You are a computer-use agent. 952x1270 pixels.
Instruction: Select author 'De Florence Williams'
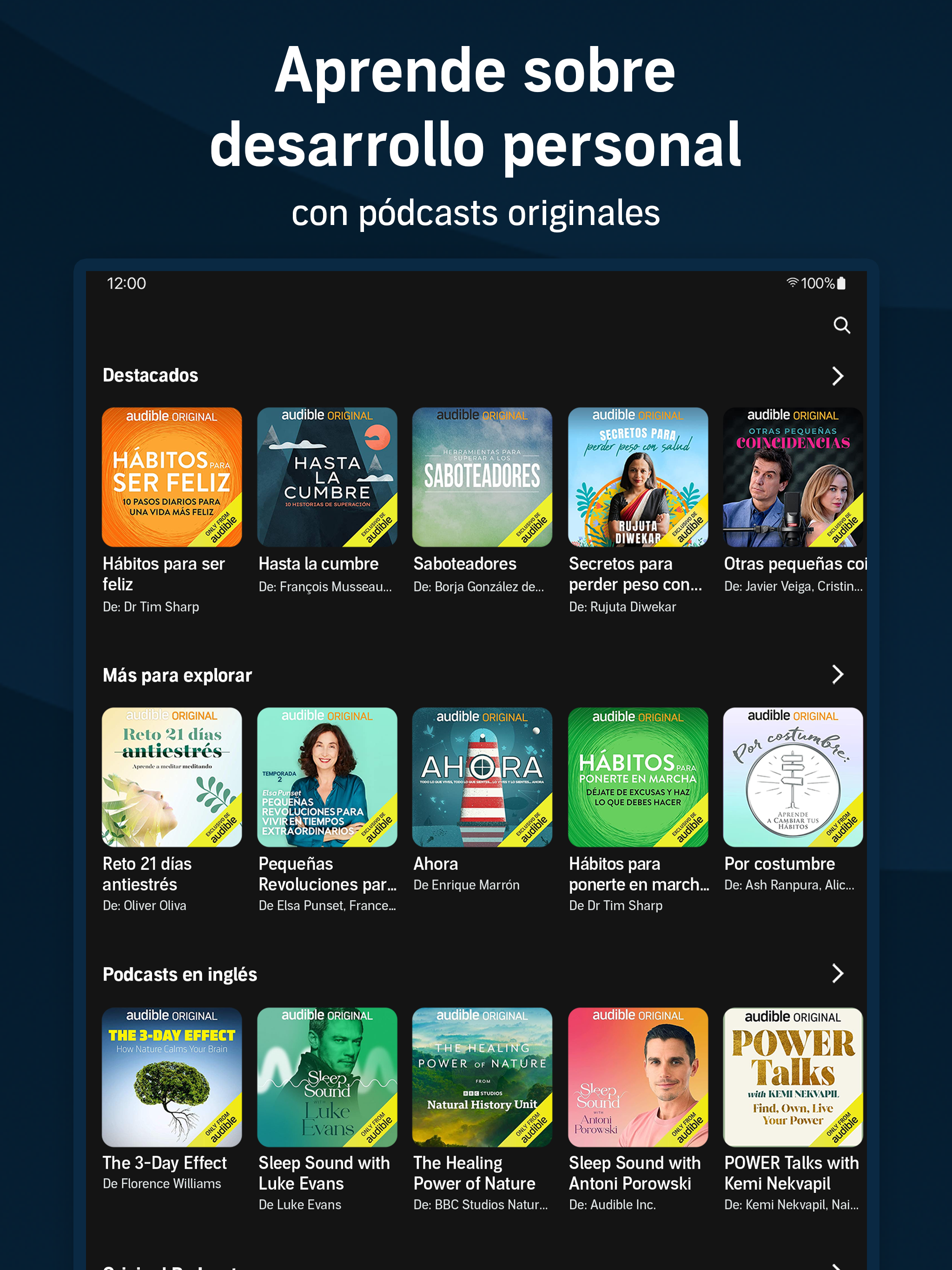(162, 1184)
